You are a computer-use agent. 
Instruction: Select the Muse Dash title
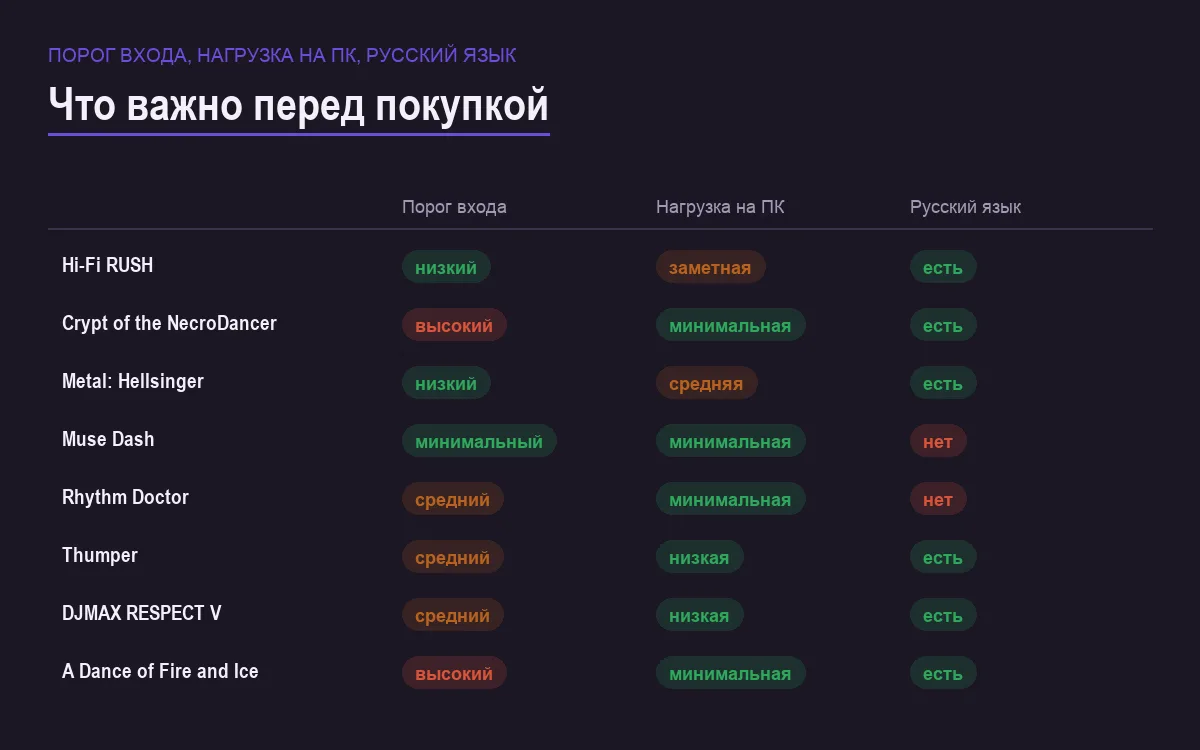[x=108, y=439]
